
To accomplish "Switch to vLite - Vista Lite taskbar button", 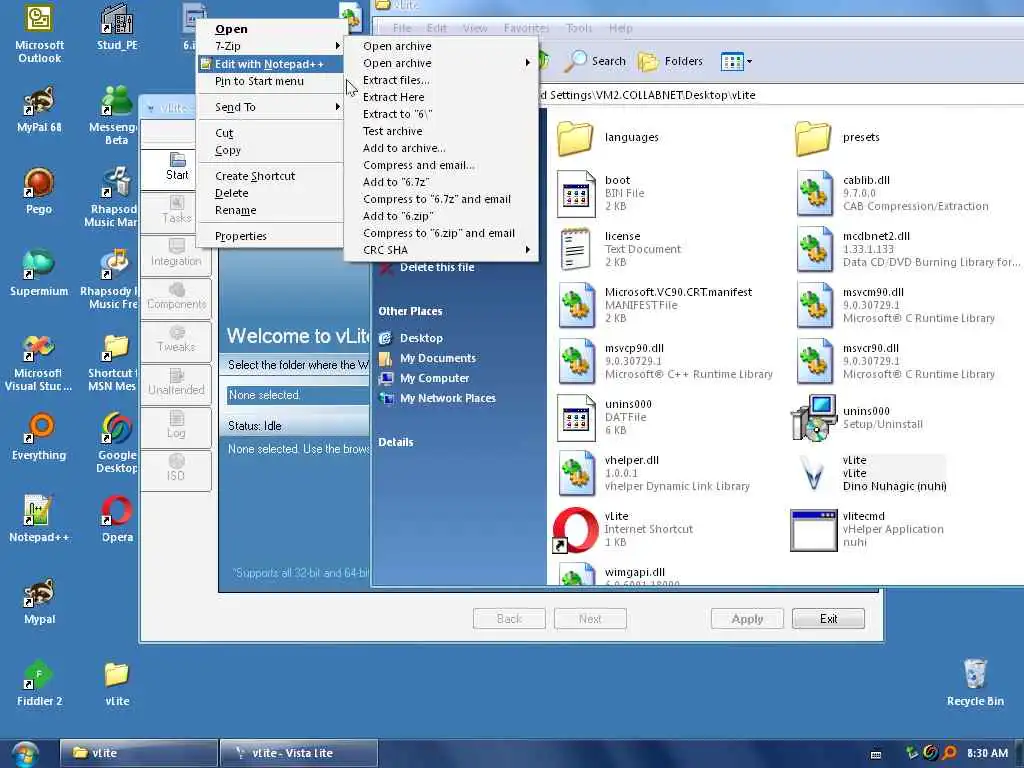I will [299, 753].
